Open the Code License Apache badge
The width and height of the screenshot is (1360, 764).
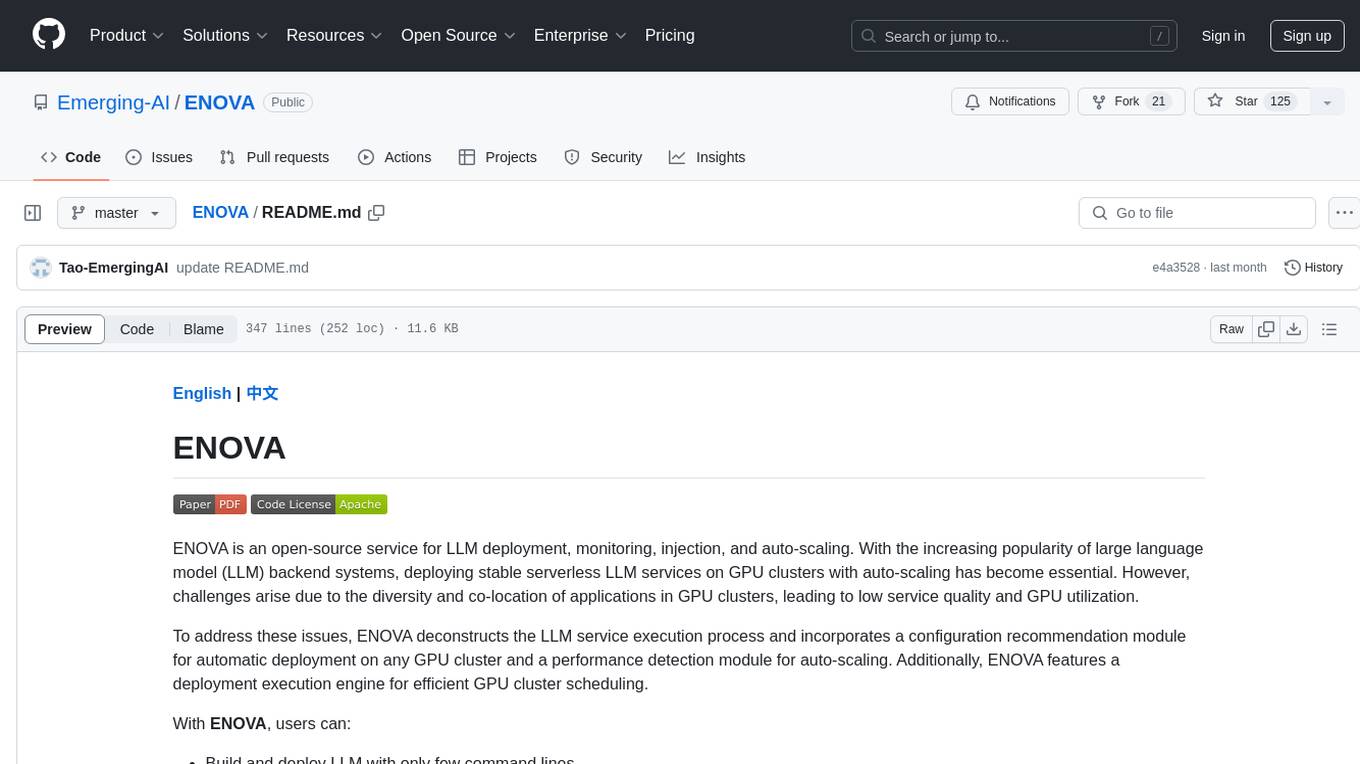tap(319, 504)
